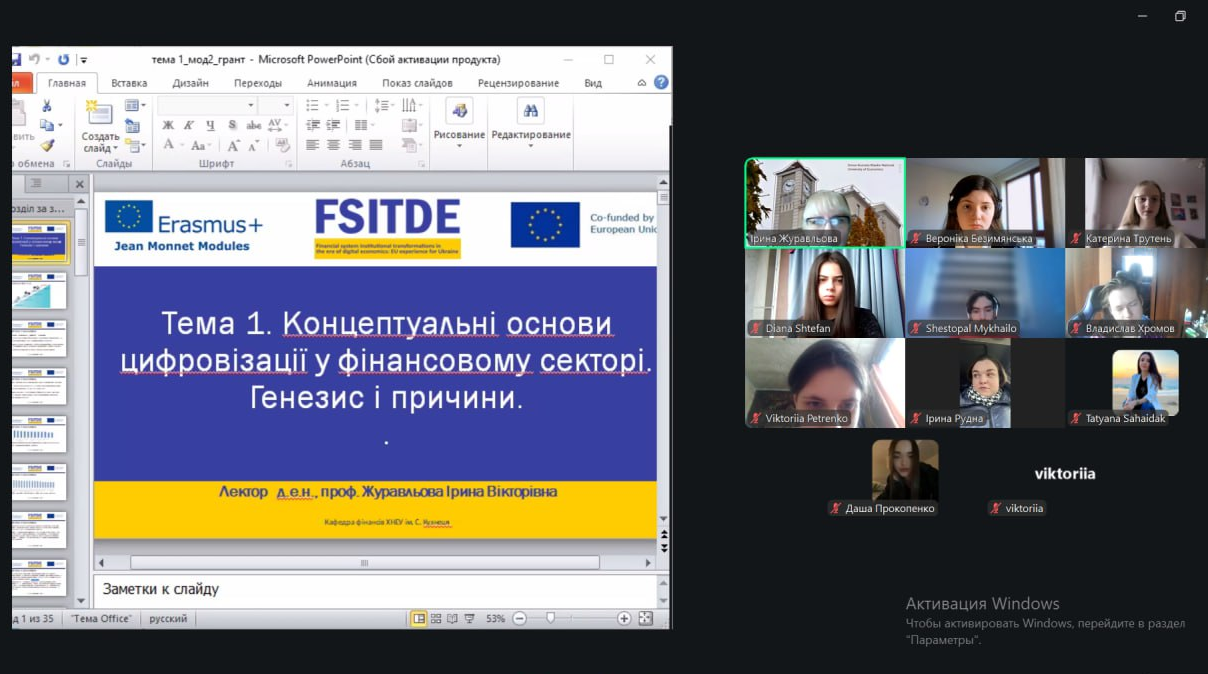Screen dimensions: 1208x674
Task: Click the Заметки к слайду notes field
Action: pos(370,590)
